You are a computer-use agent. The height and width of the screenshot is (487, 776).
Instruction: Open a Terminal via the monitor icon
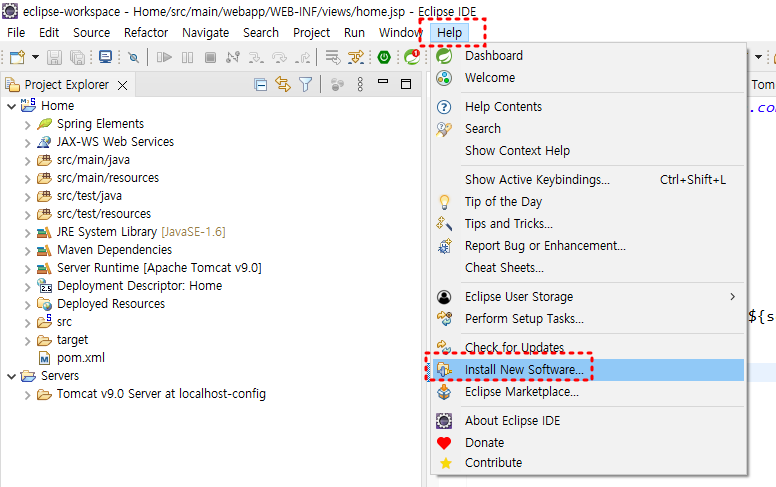point(105,57)
